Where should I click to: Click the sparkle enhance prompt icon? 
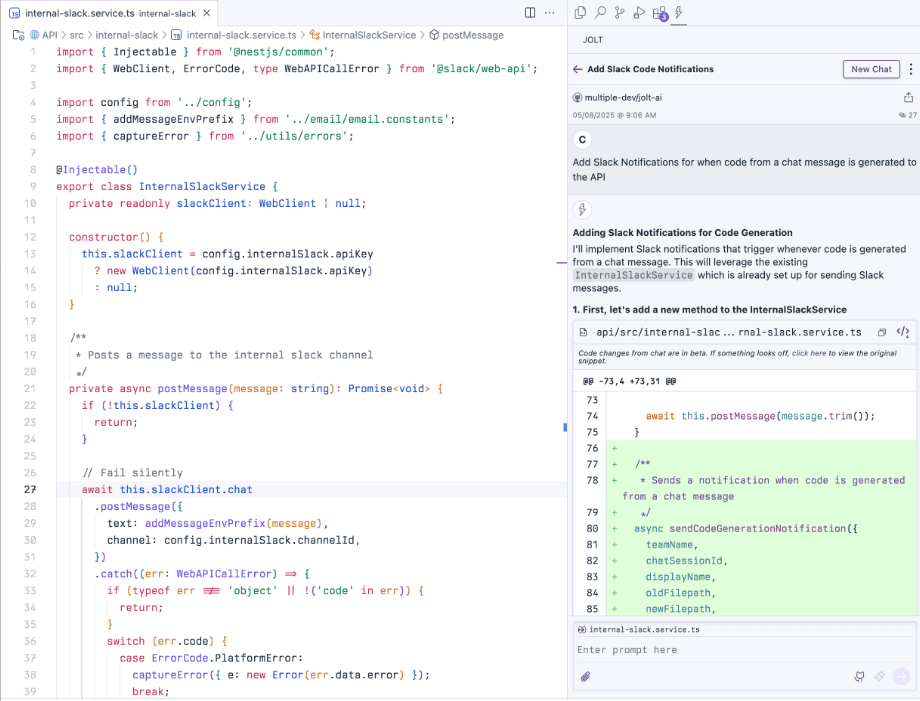tap(880, 677)
